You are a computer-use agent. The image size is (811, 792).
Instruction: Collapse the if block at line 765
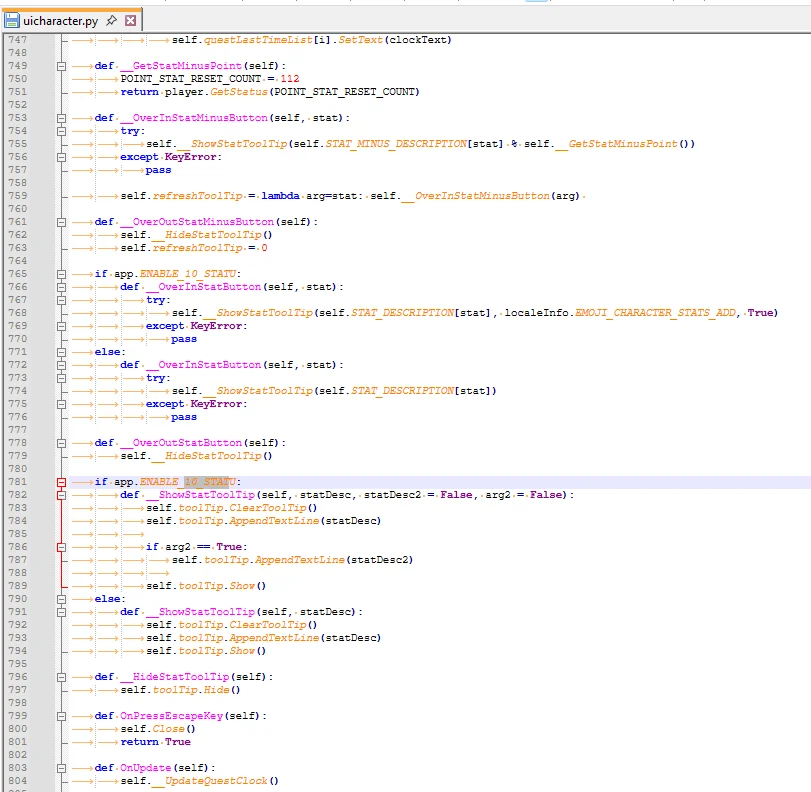(x=62, y=274)
